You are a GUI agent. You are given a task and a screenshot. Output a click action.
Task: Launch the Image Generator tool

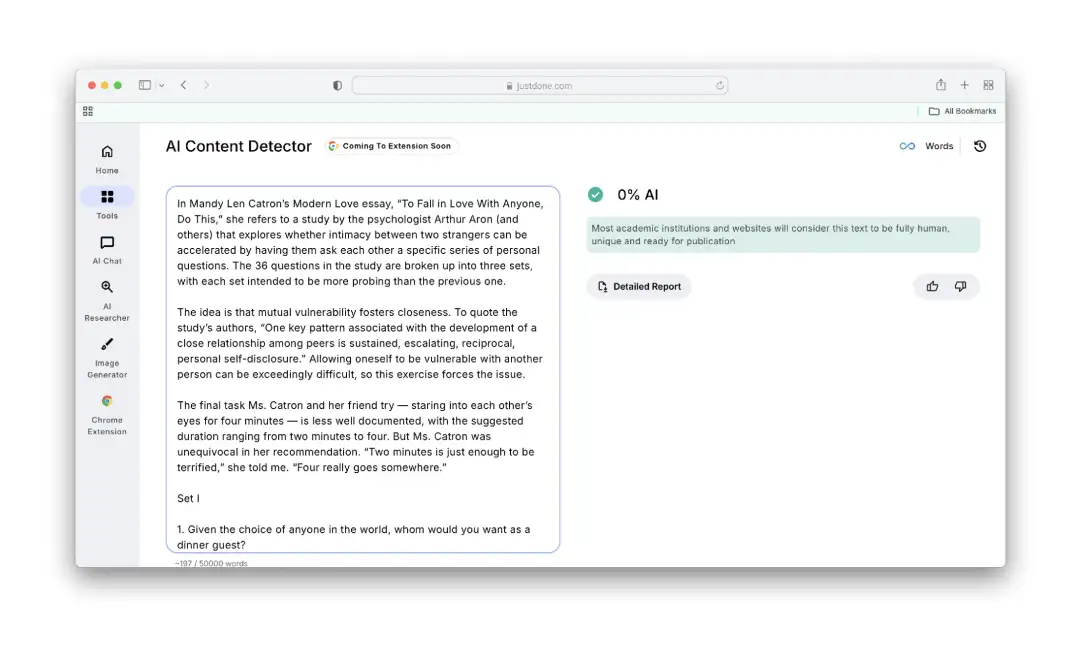107,358
